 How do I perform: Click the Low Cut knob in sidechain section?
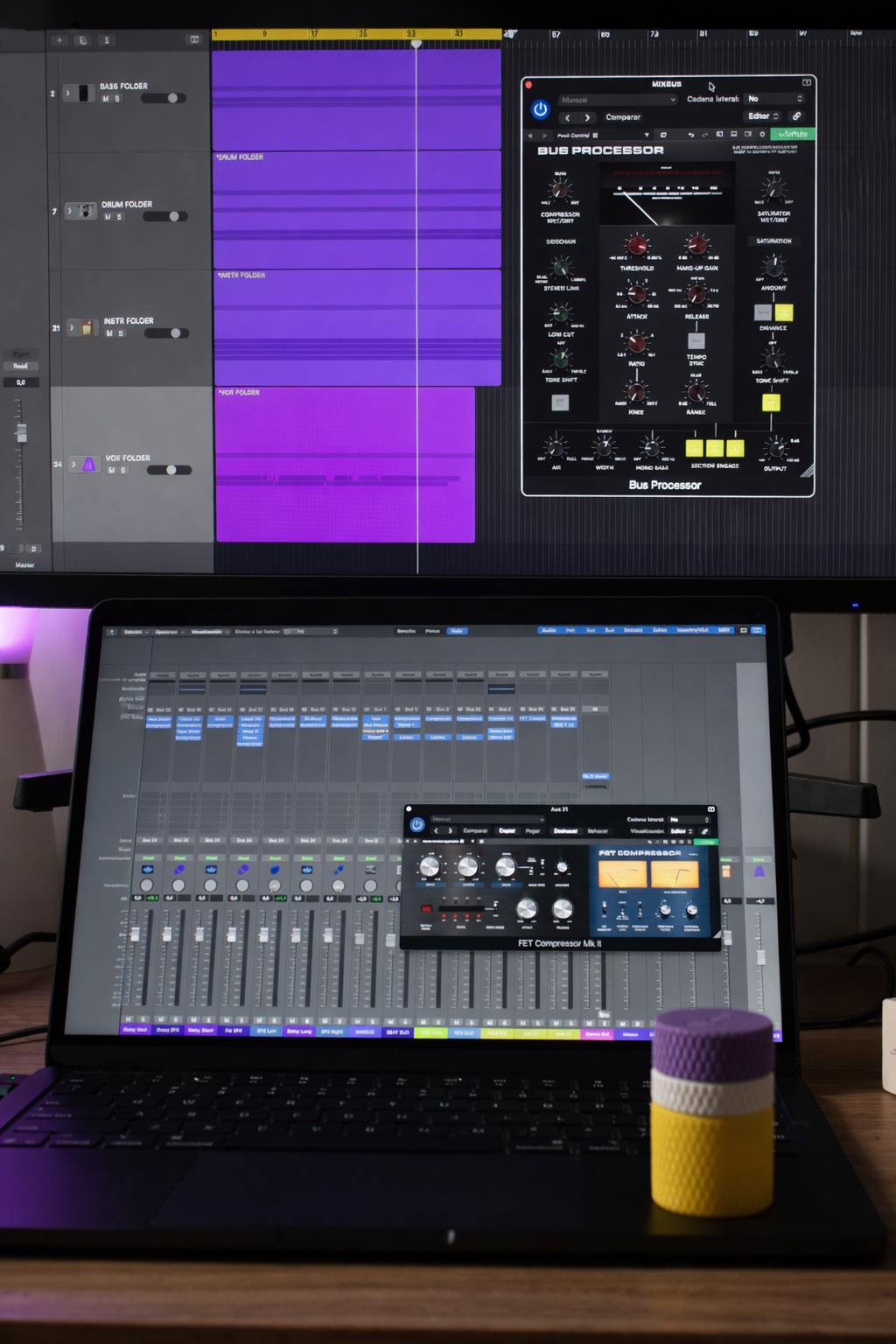(560, 312)
